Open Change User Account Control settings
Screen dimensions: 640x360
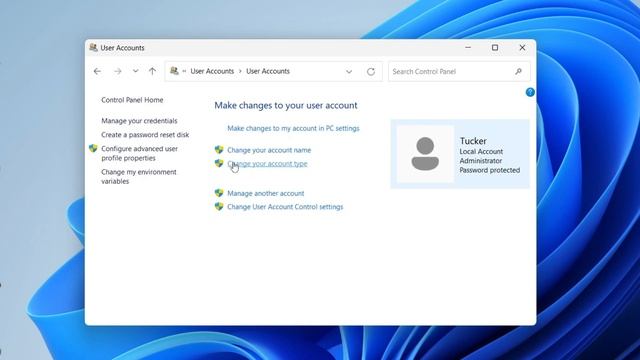coord(285,207)
